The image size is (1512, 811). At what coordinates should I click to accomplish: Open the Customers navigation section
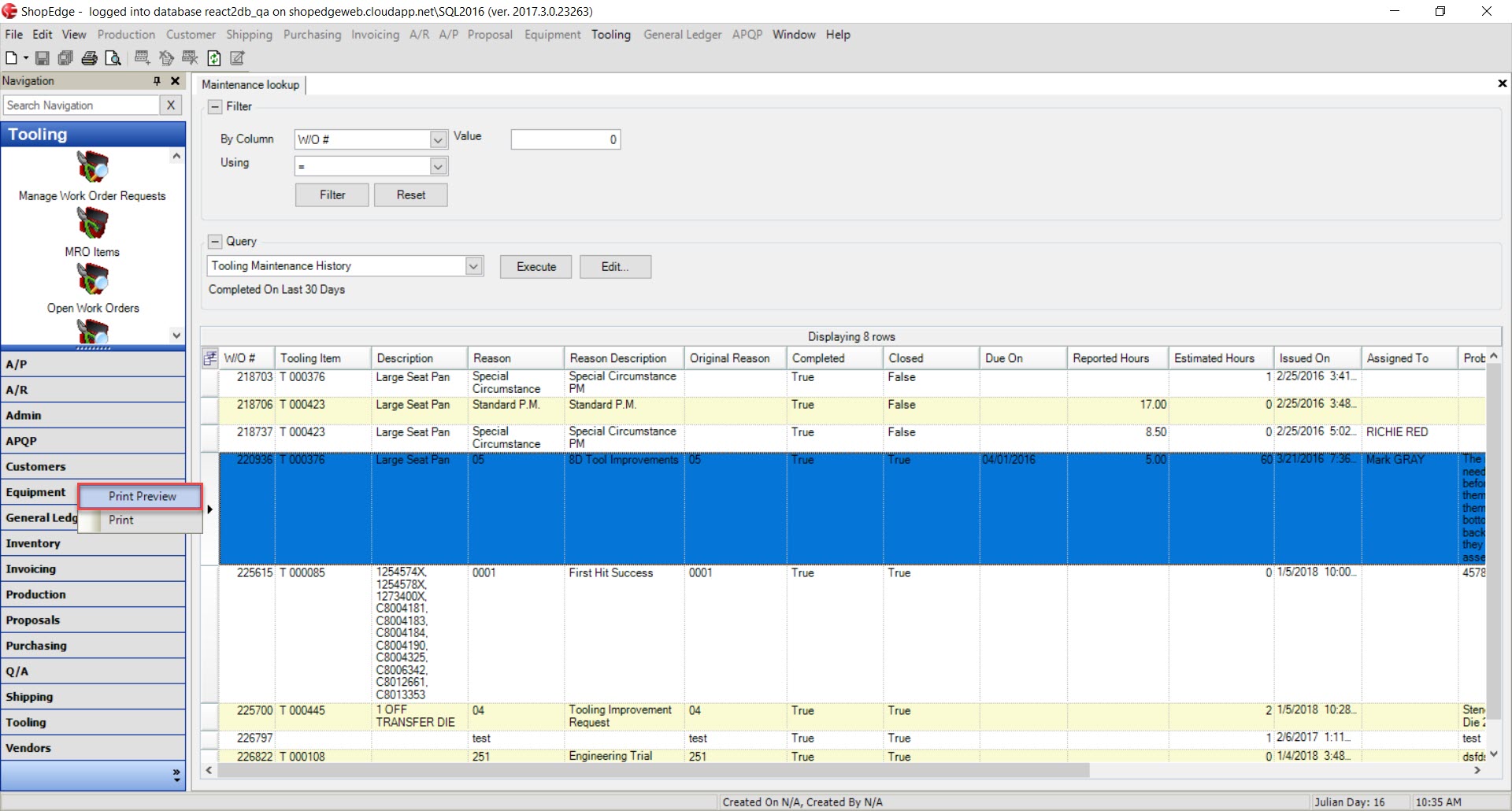tap(93, 466)
